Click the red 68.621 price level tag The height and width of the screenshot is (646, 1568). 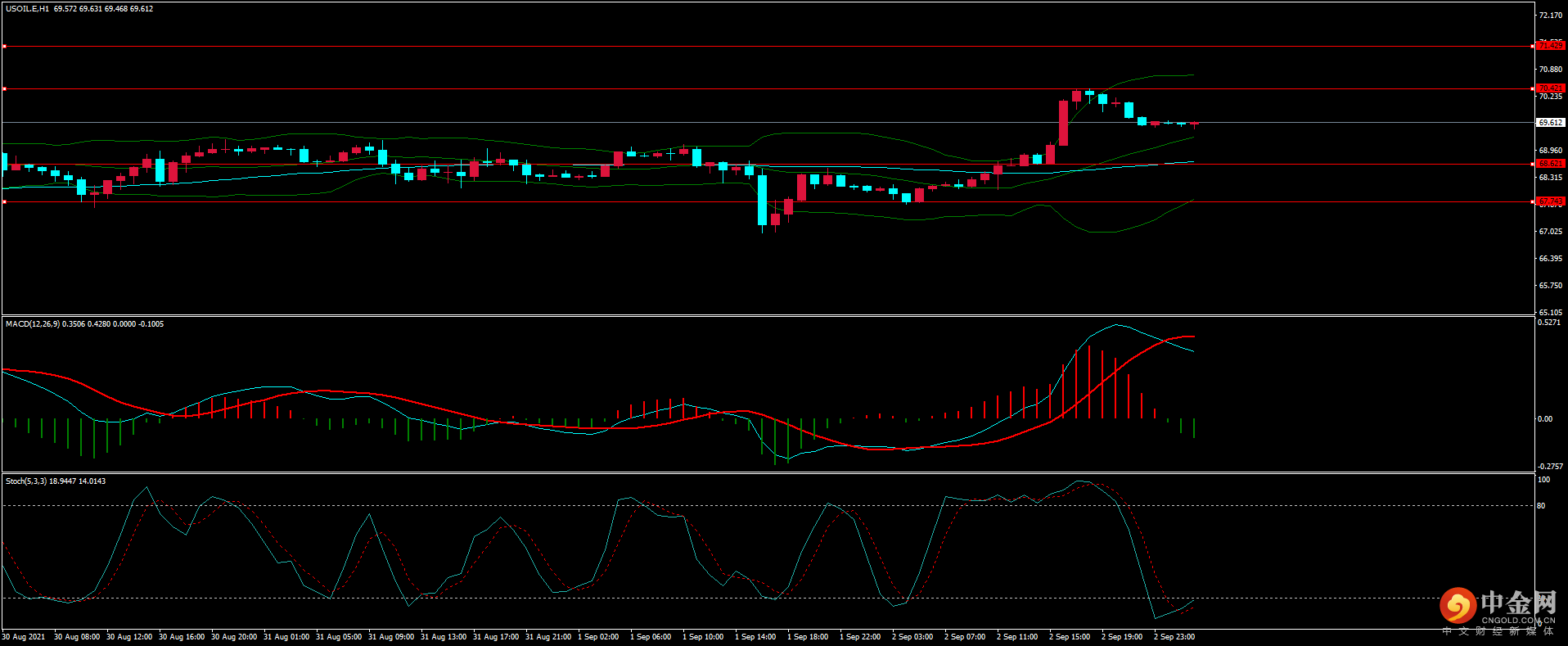click(x=1550, y=164)
